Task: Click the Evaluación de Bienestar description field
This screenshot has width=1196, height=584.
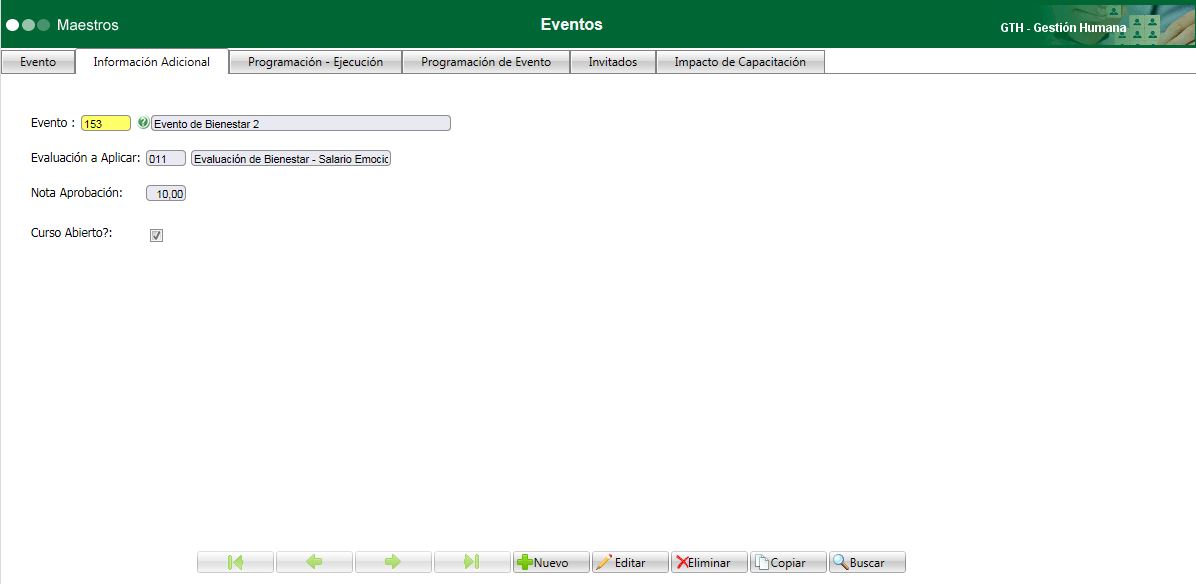Action: tap(291, 159)
